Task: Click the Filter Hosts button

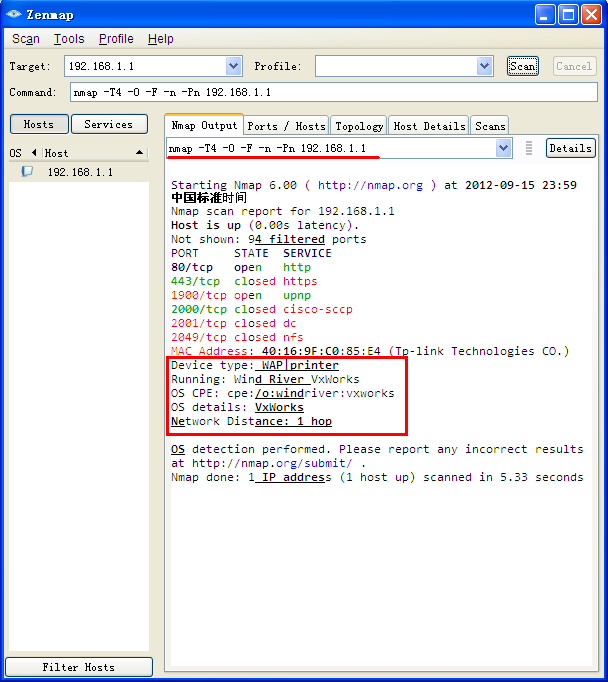Action: click(79, 667)
